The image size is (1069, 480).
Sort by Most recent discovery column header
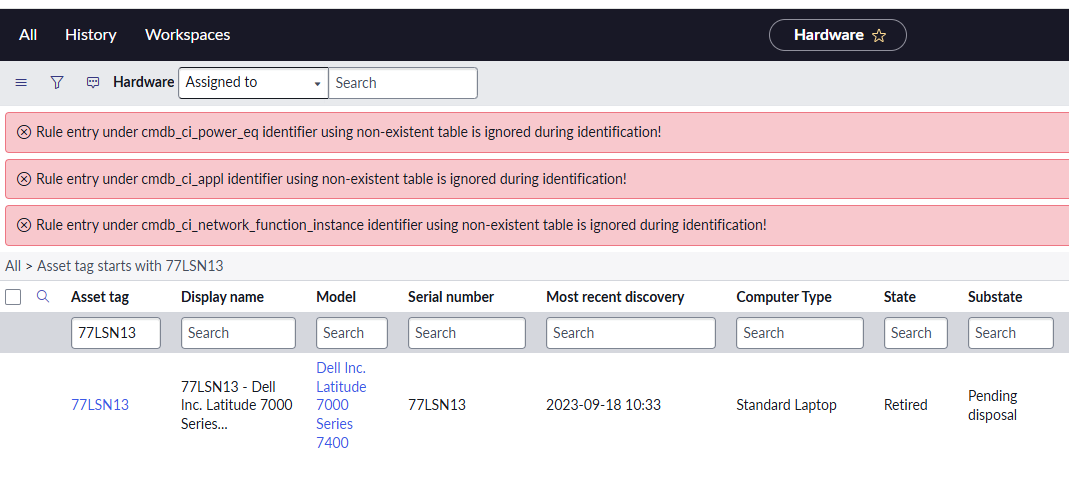tap(615, 297)
